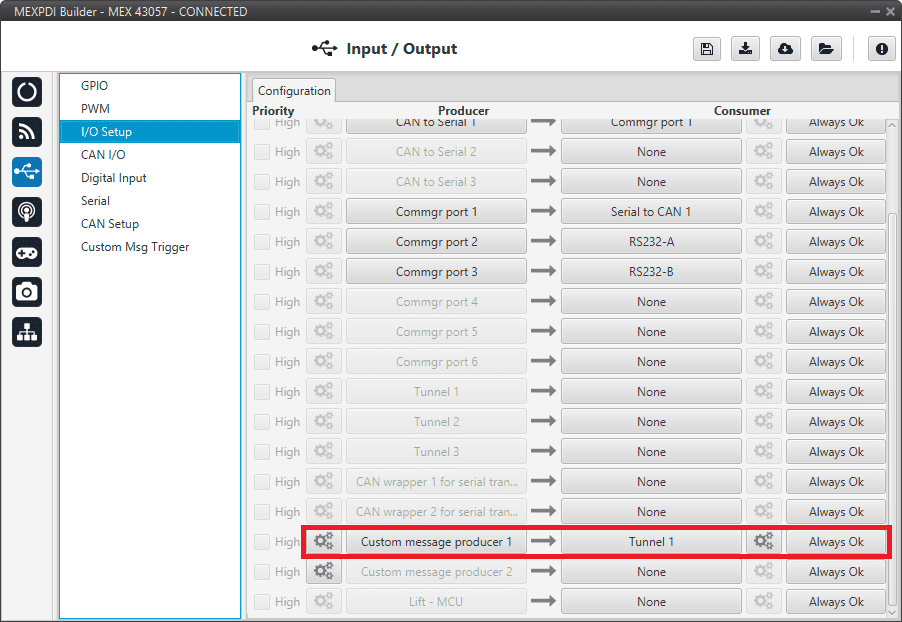Open the network hierarchy sidebar icon

coord(26,332)
